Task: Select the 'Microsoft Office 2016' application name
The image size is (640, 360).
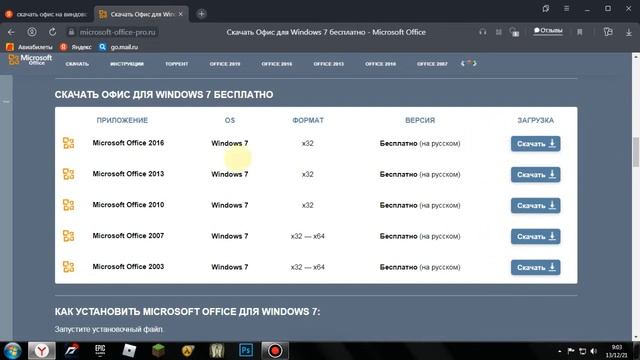Action: point(128,143)
